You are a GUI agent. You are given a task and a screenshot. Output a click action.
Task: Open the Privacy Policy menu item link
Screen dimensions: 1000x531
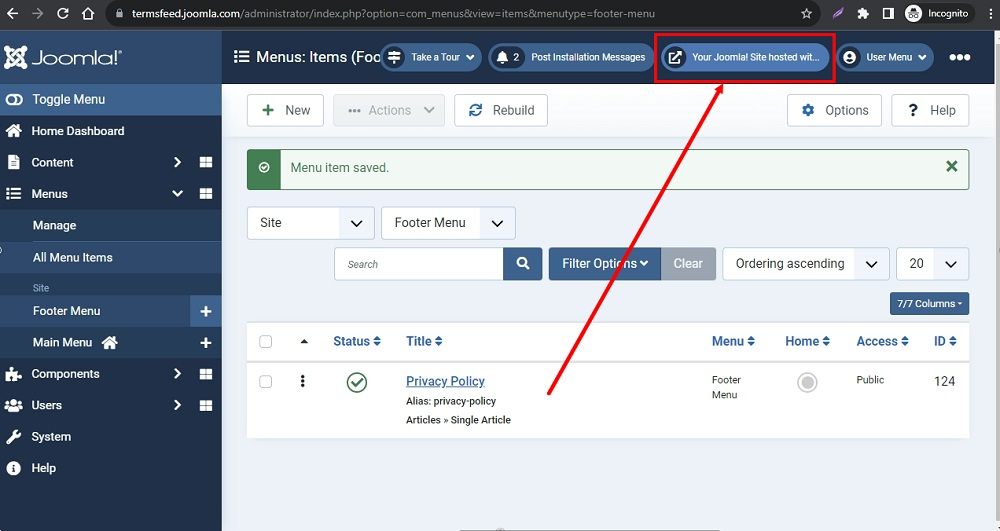click(445, 381)
